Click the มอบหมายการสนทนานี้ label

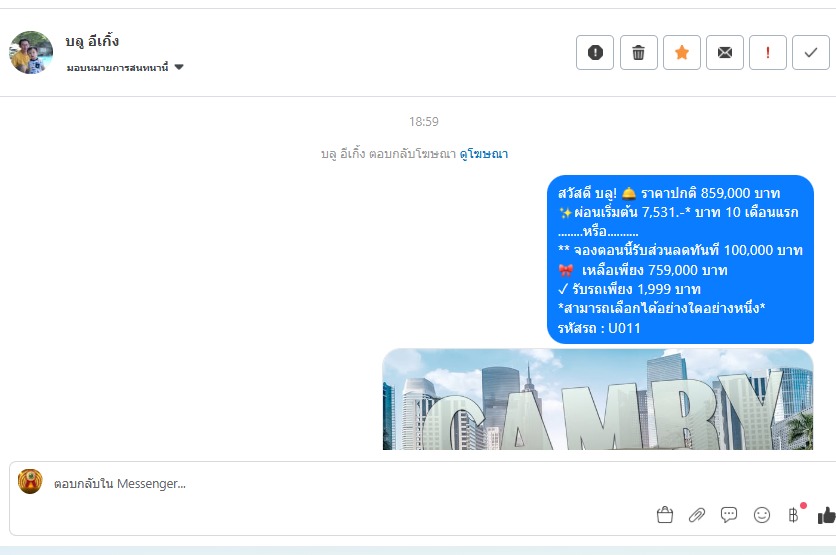[x=117, y=68]
